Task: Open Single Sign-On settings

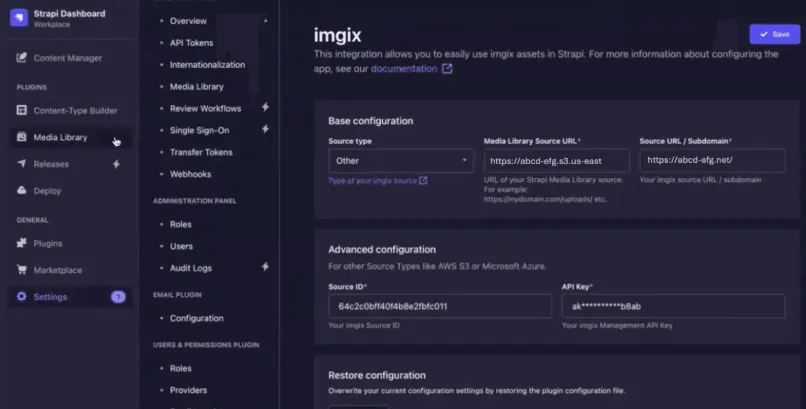Action: [199, 131]
